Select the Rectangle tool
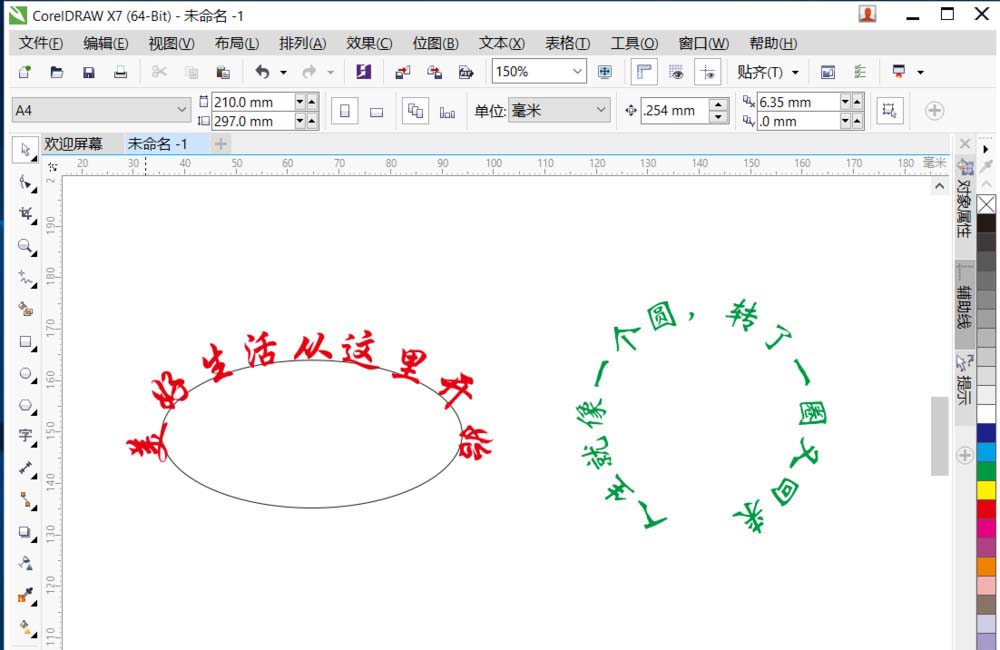 pos(25,342)
